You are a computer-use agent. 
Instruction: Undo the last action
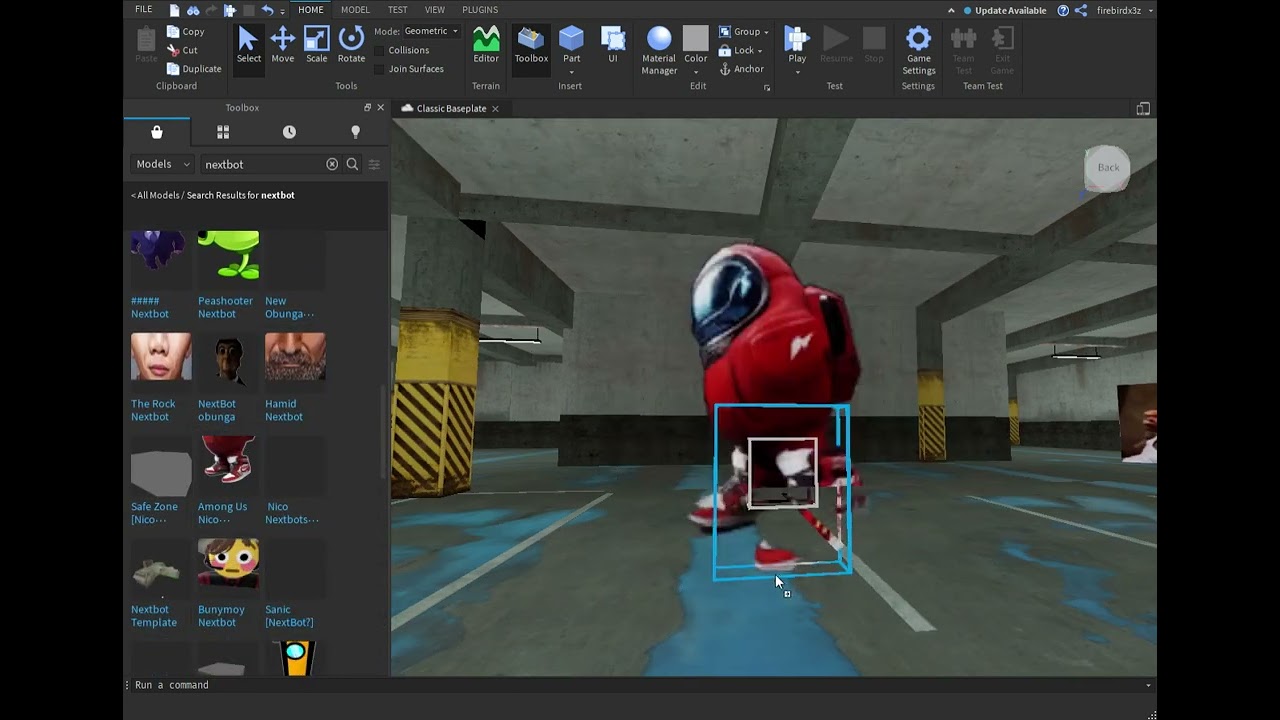click(267, 10)
